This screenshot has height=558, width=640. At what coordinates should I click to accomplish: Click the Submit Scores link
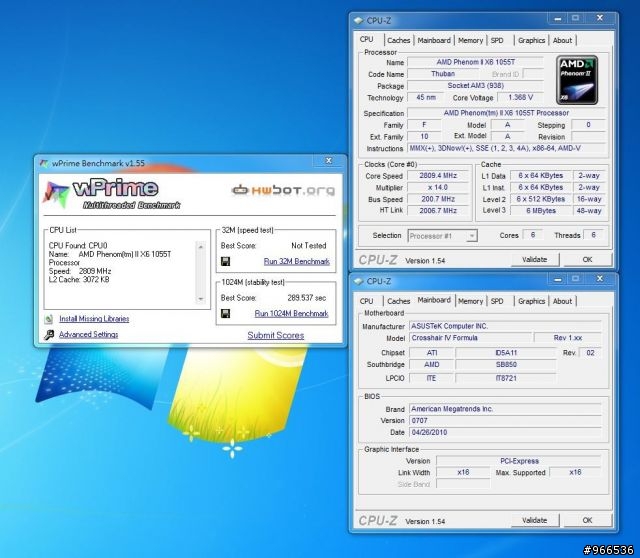pos(276,336)
